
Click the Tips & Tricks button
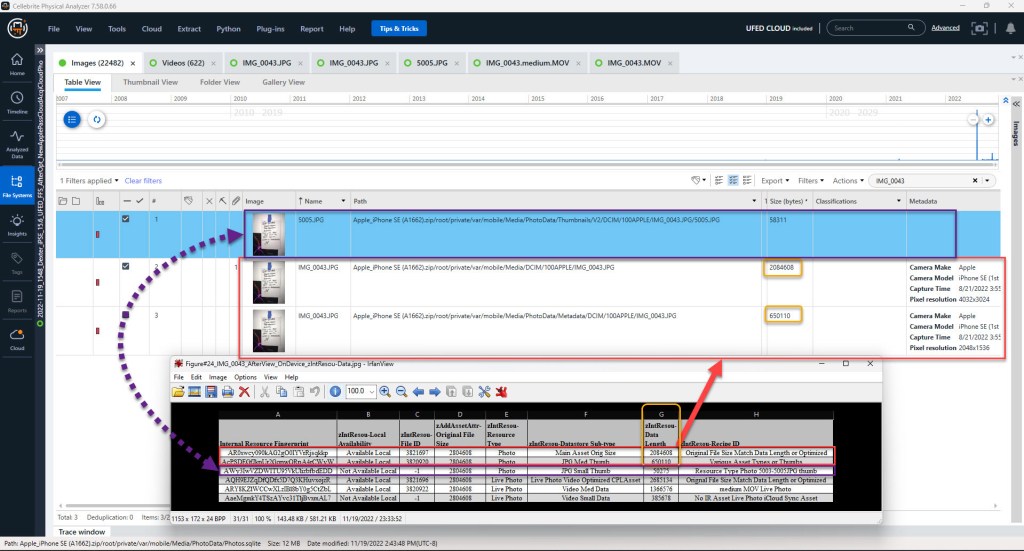pyautogui.click(x=398, y=29)
